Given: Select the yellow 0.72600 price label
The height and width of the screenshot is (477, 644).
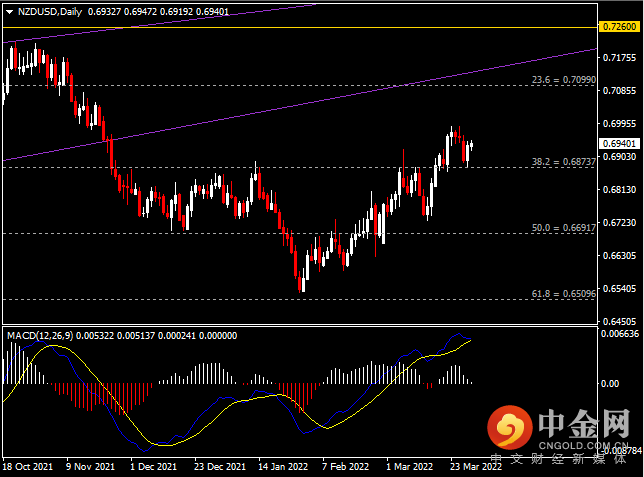Looking at the screenshot, I should pyautogui.click(x=619, y=27).
